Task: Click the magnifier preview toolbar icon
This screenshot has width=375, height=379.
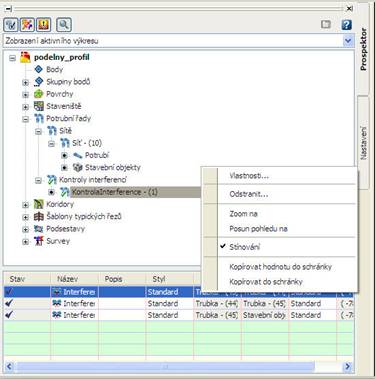Action: [64, 24]
